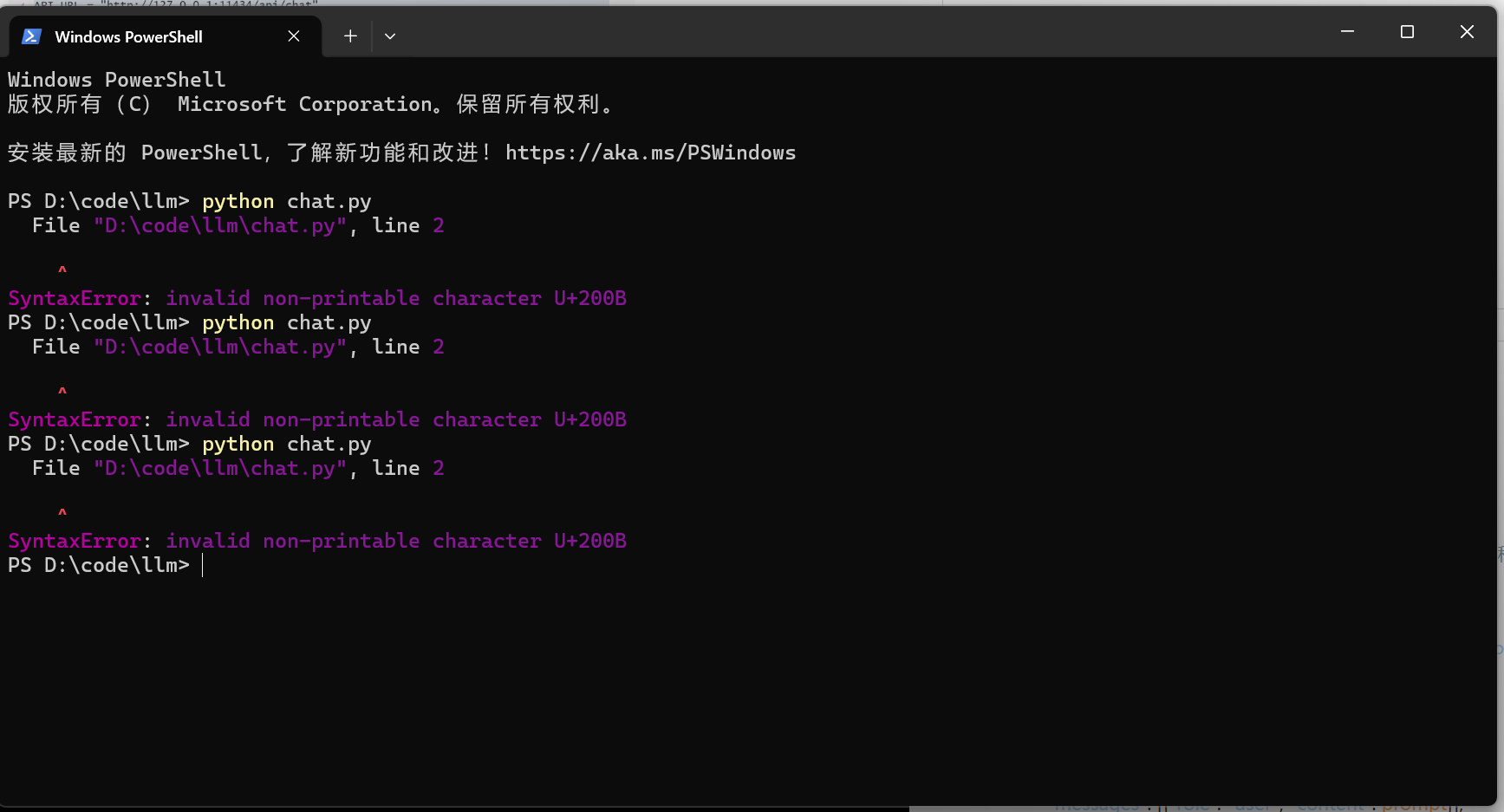Click the PowerShell icon in the tab

(x=32, y=36)
